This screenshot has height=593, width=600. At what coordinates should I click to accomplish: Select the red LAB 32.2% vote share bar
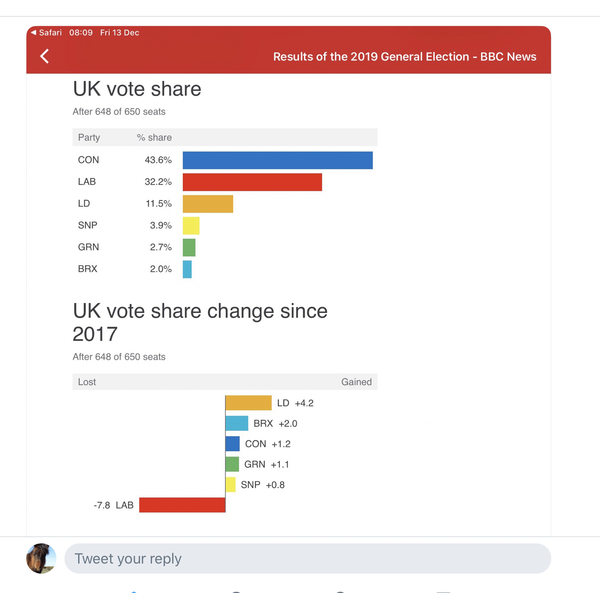click(x=252, y=182)
